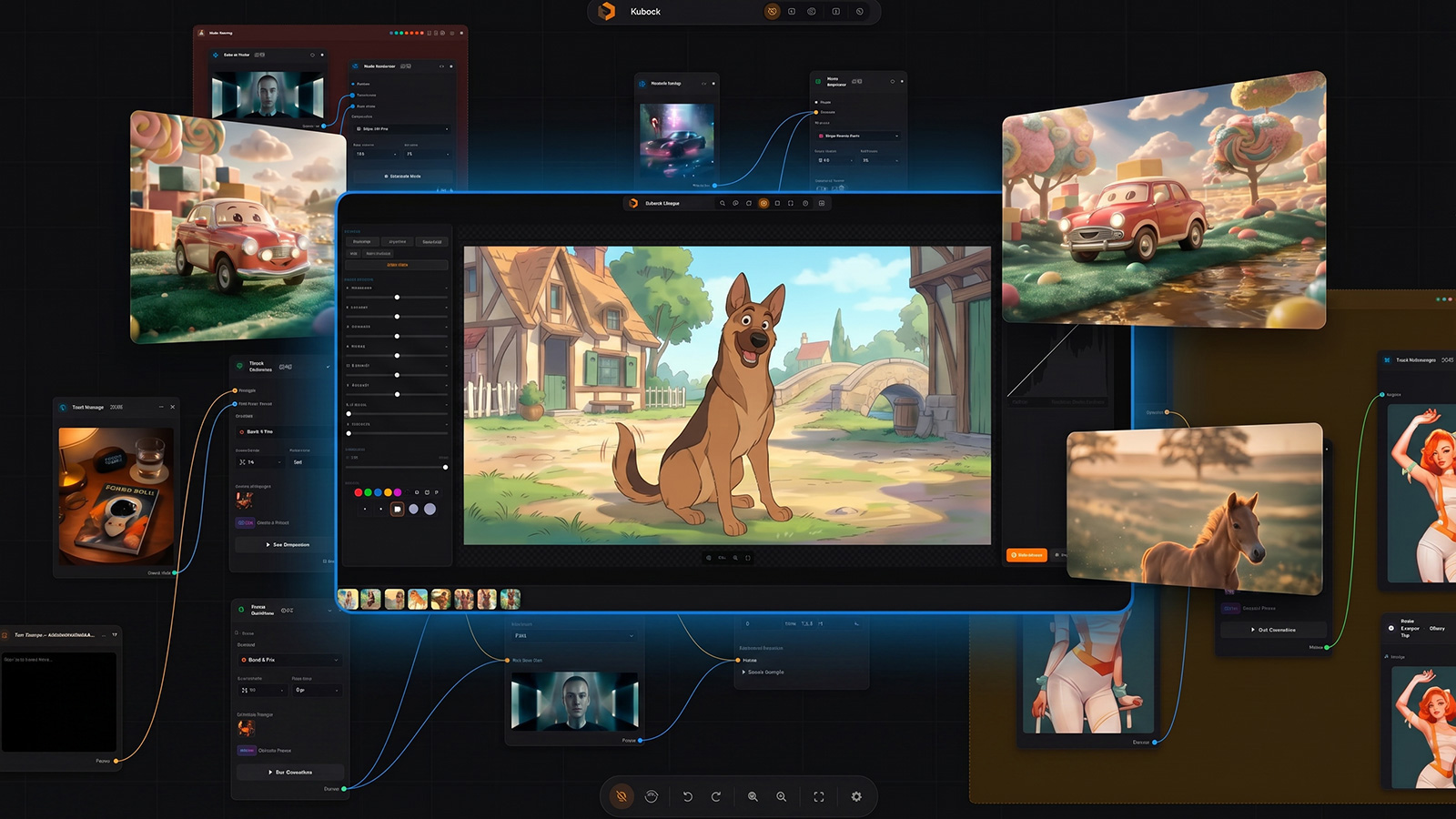The image size is (1456, 819).
Task: Collapse the Froreas node using its chevron
Action: (x=329, y=610)
